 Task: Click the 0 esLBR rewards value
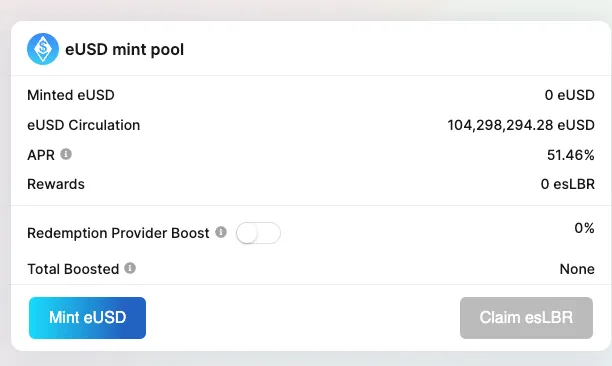568,184
